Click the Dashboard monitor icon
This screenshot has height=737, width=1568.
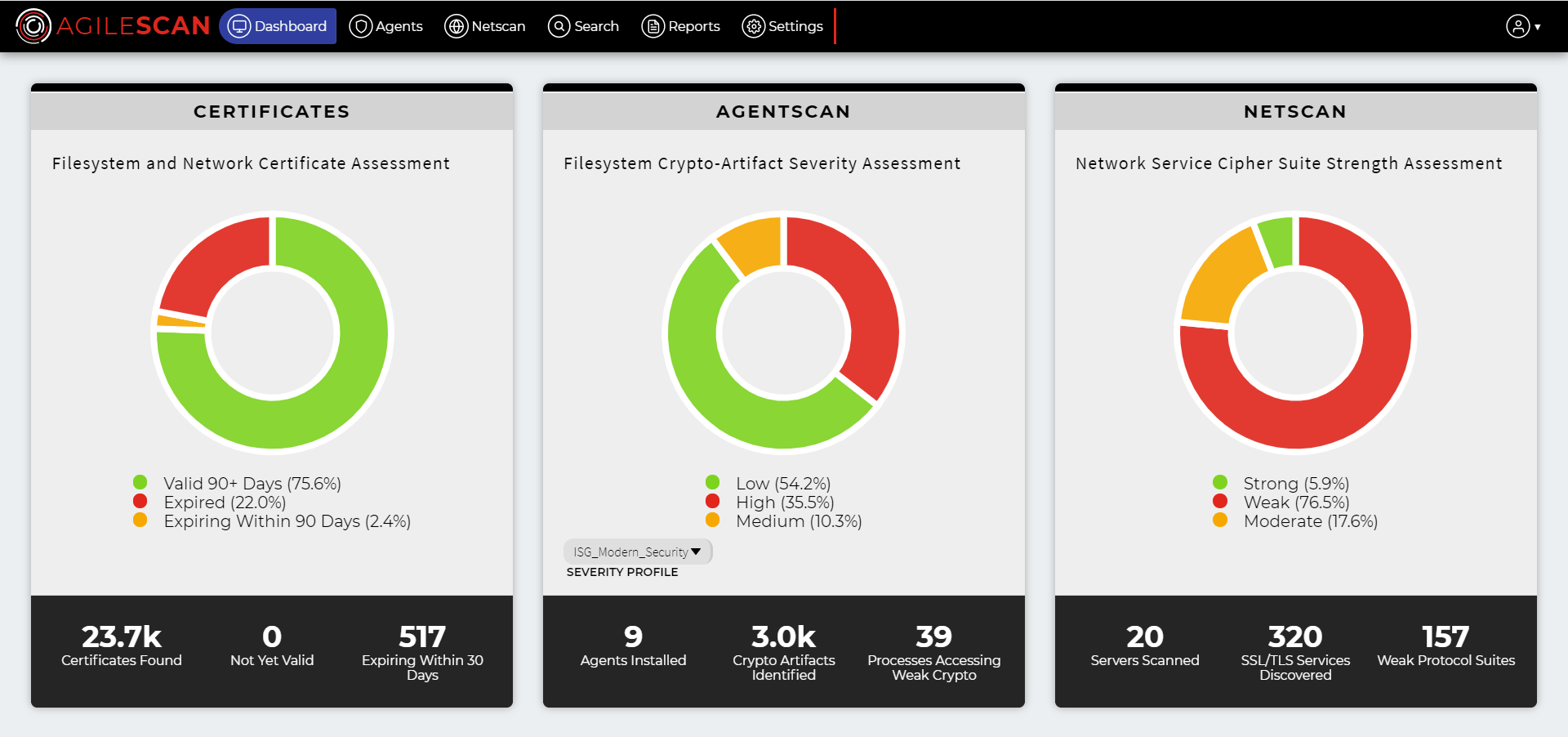tap(239, 26)
